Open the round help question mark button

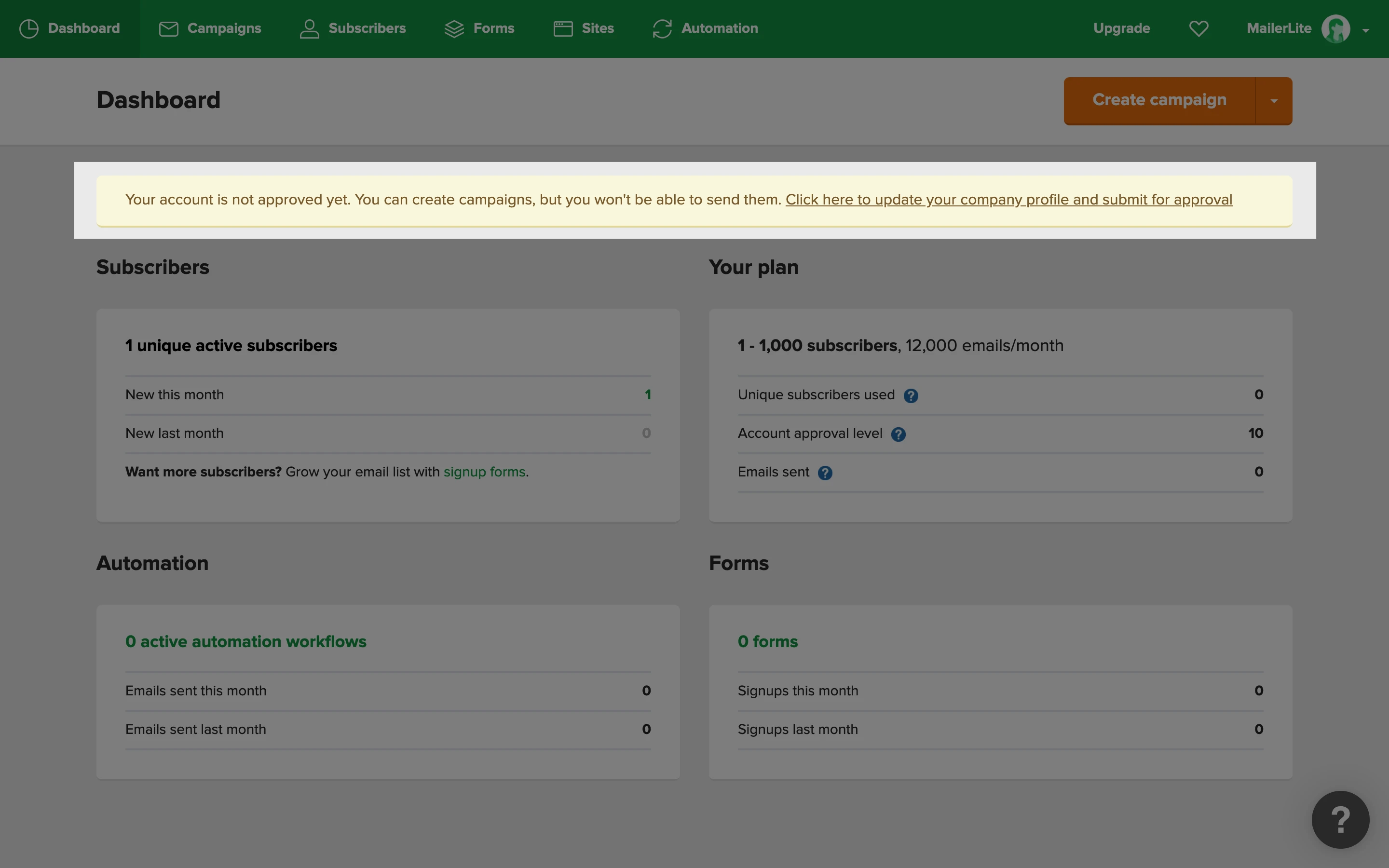coord(1340,819)
